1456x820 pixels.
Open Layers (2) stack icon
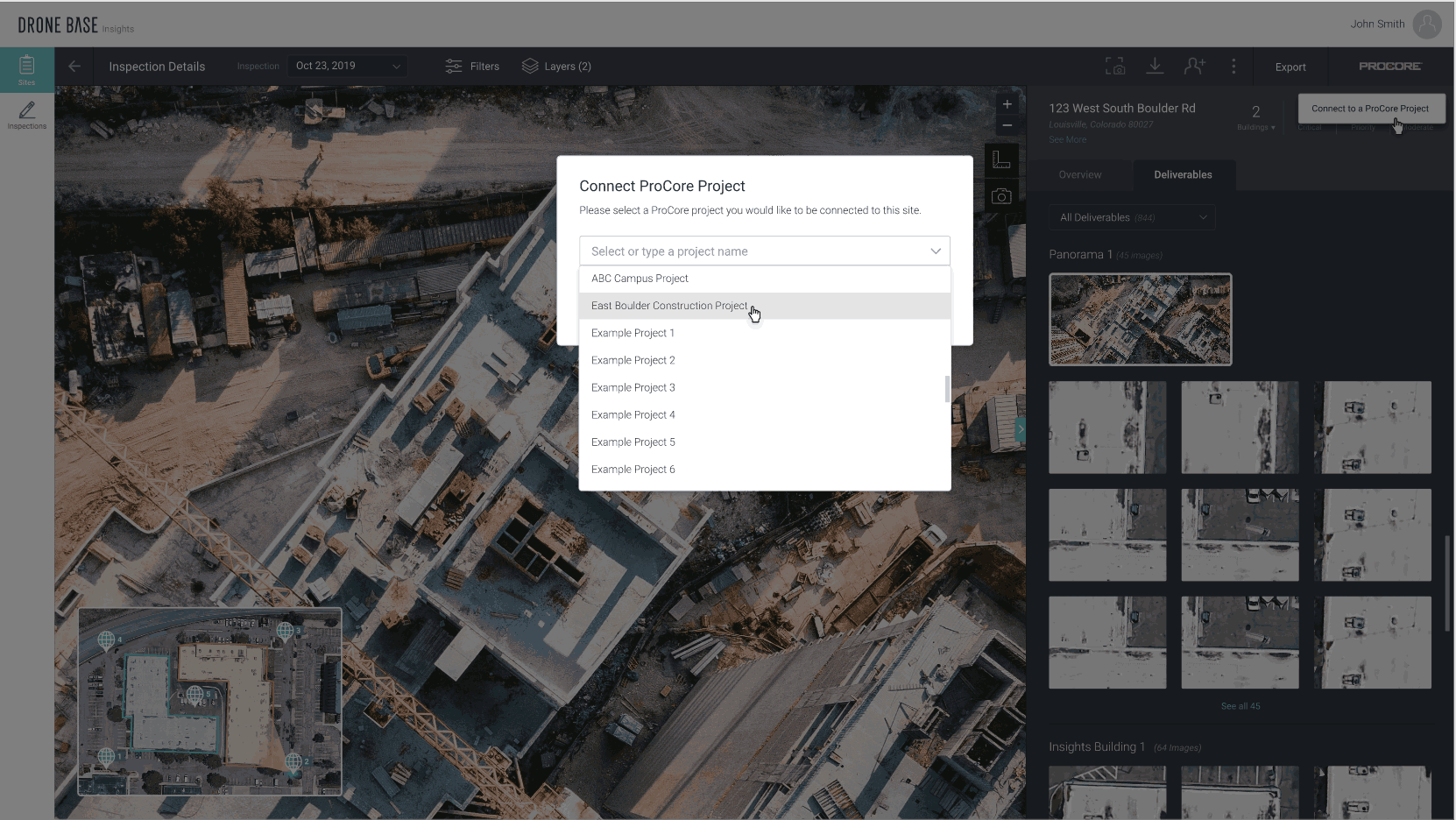pos(530,67)
